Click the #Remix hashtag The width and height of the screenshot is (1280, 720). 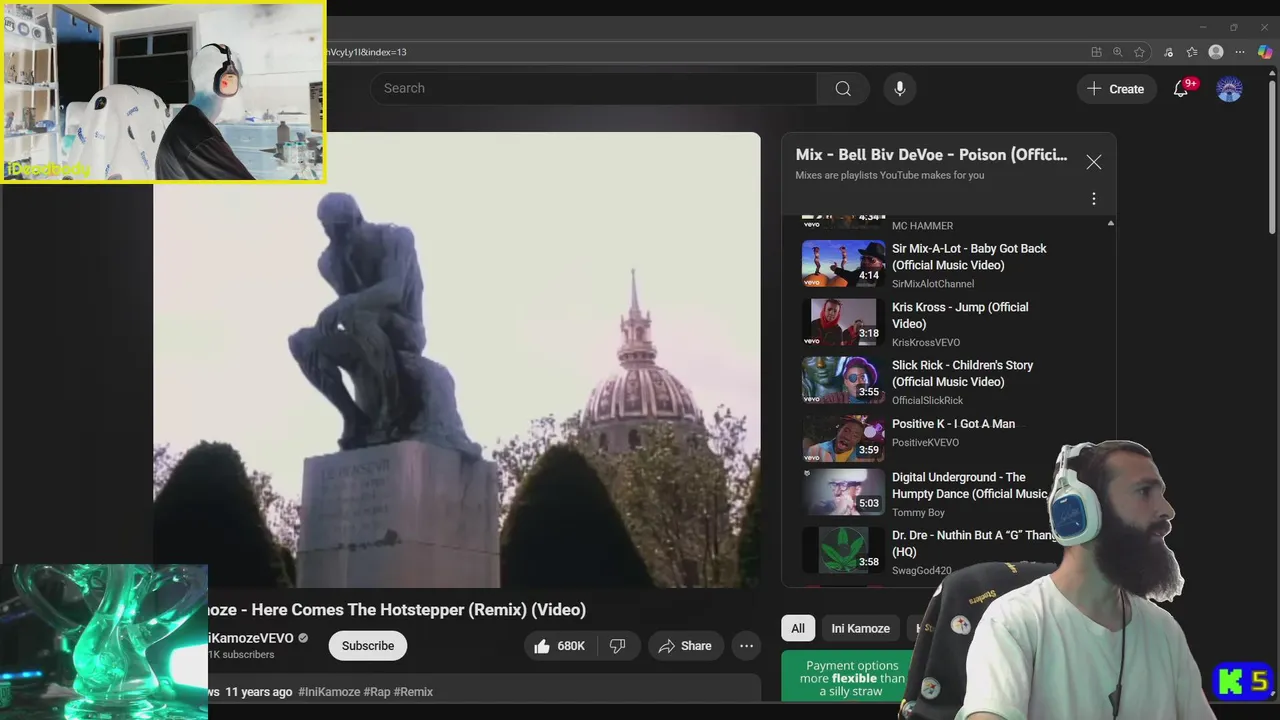click(x=413, y=692)
